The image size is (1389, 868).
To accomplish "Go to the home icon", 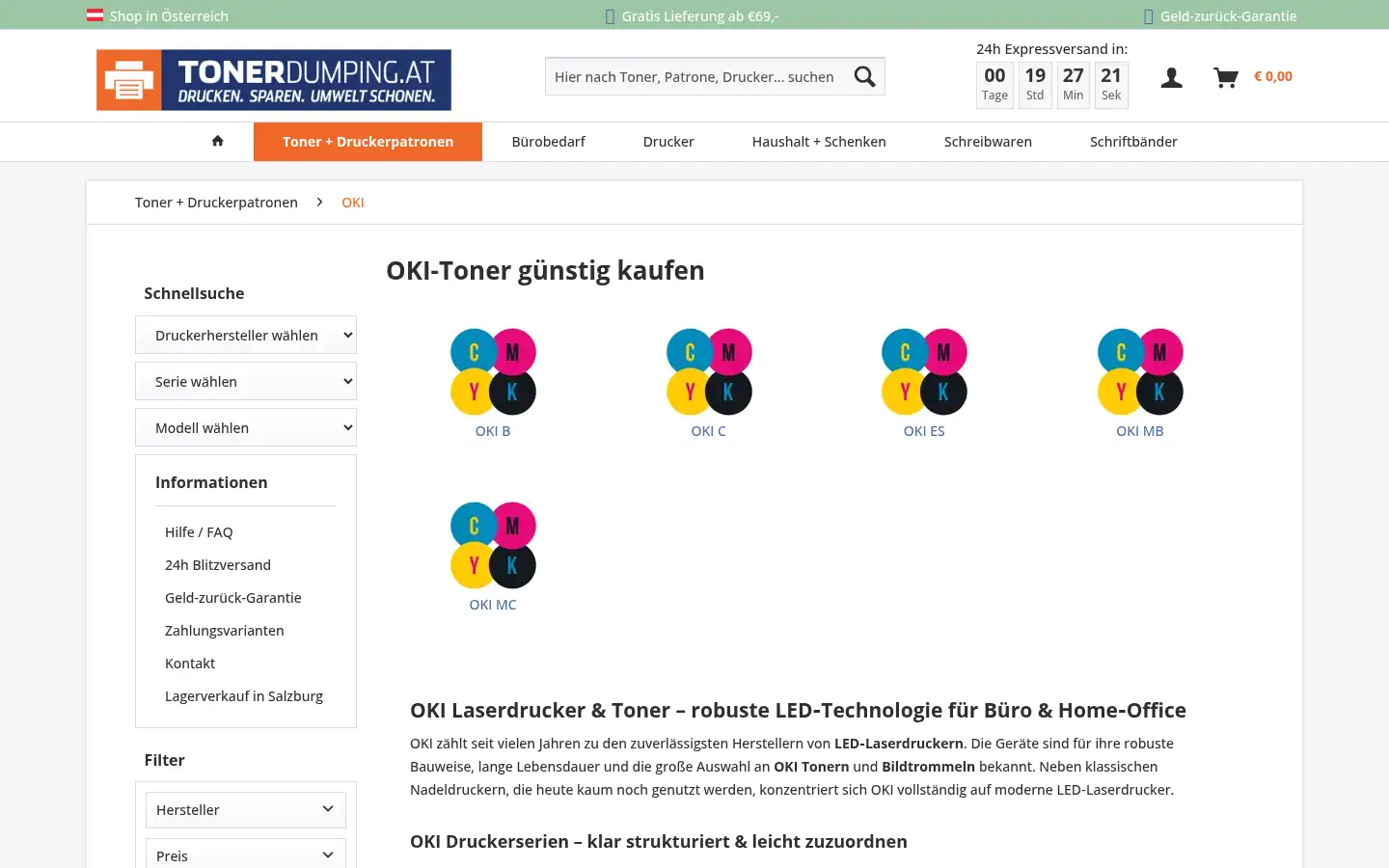I will click(x=218, y=141).
